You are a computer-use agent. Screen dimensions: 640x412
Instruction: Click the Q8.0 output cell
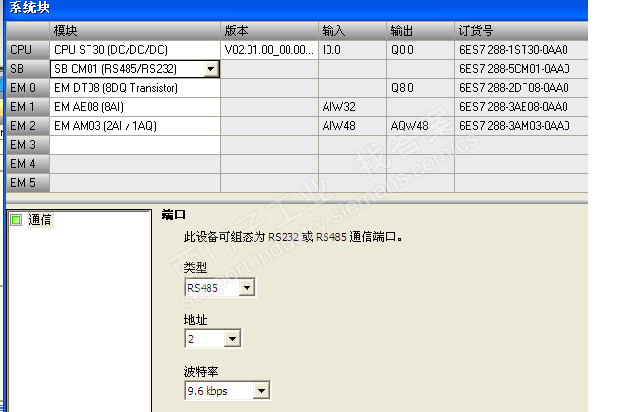coord(420,88)
